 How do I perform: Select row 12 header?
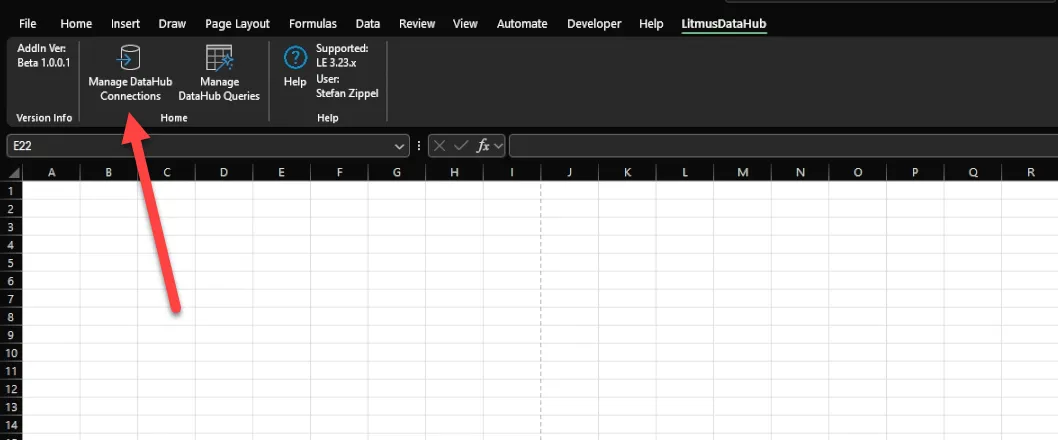coord(11,389)
